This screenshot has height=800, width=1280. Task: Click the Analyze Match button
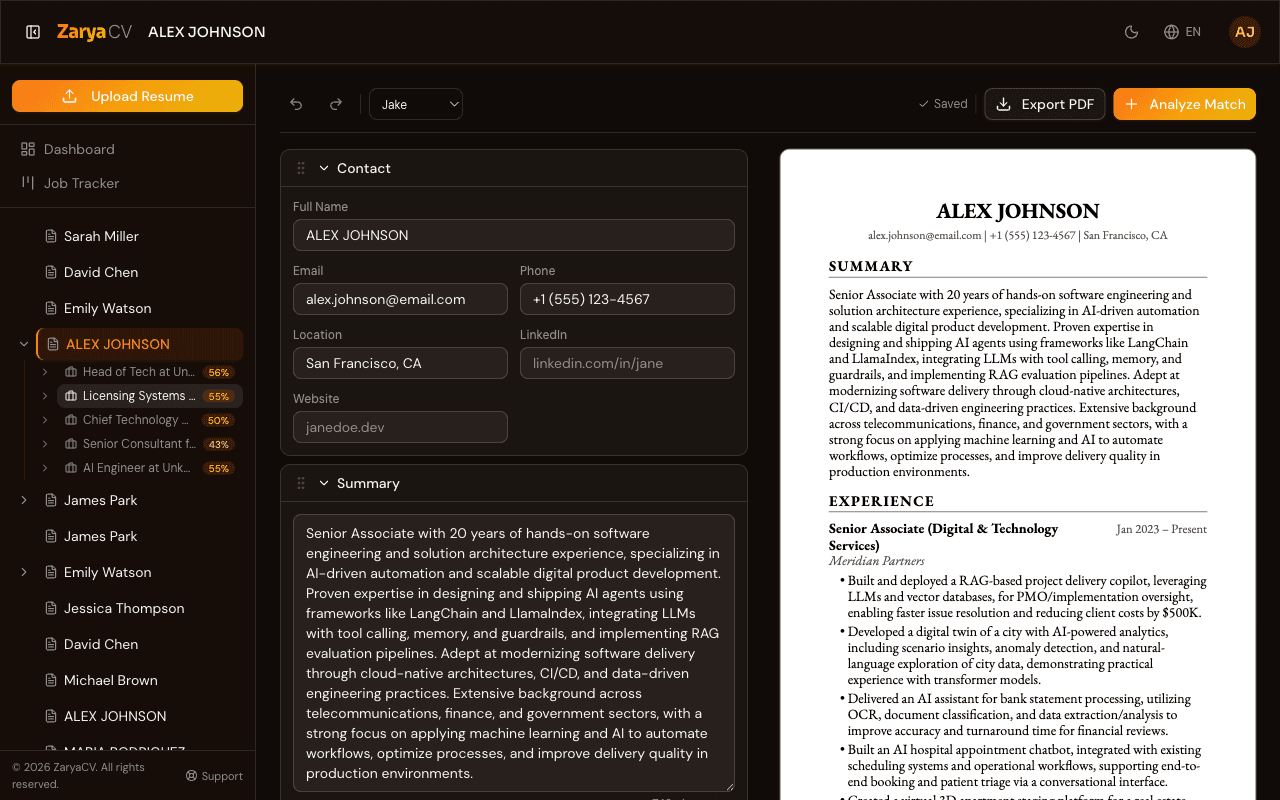pos(1184,103)
